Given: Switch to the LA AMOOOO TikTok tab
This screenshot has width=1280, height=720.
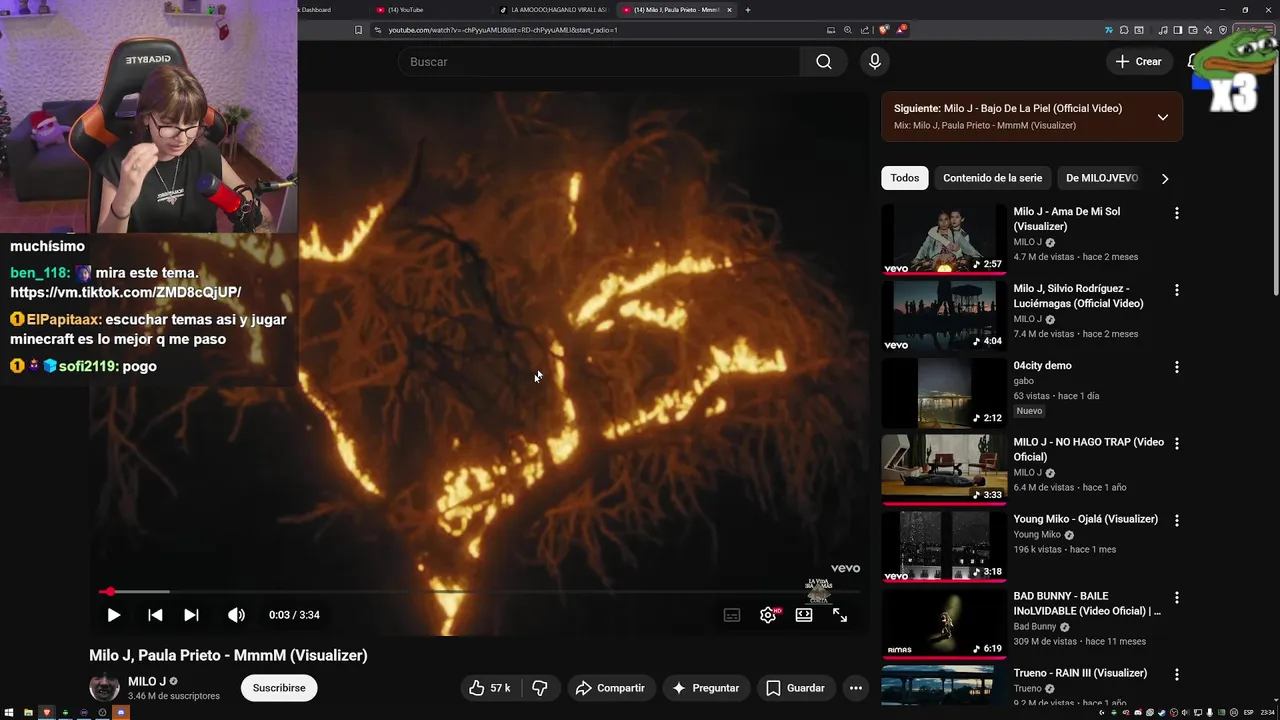Looking at the screenshot, I should click(x=553, y=10).
